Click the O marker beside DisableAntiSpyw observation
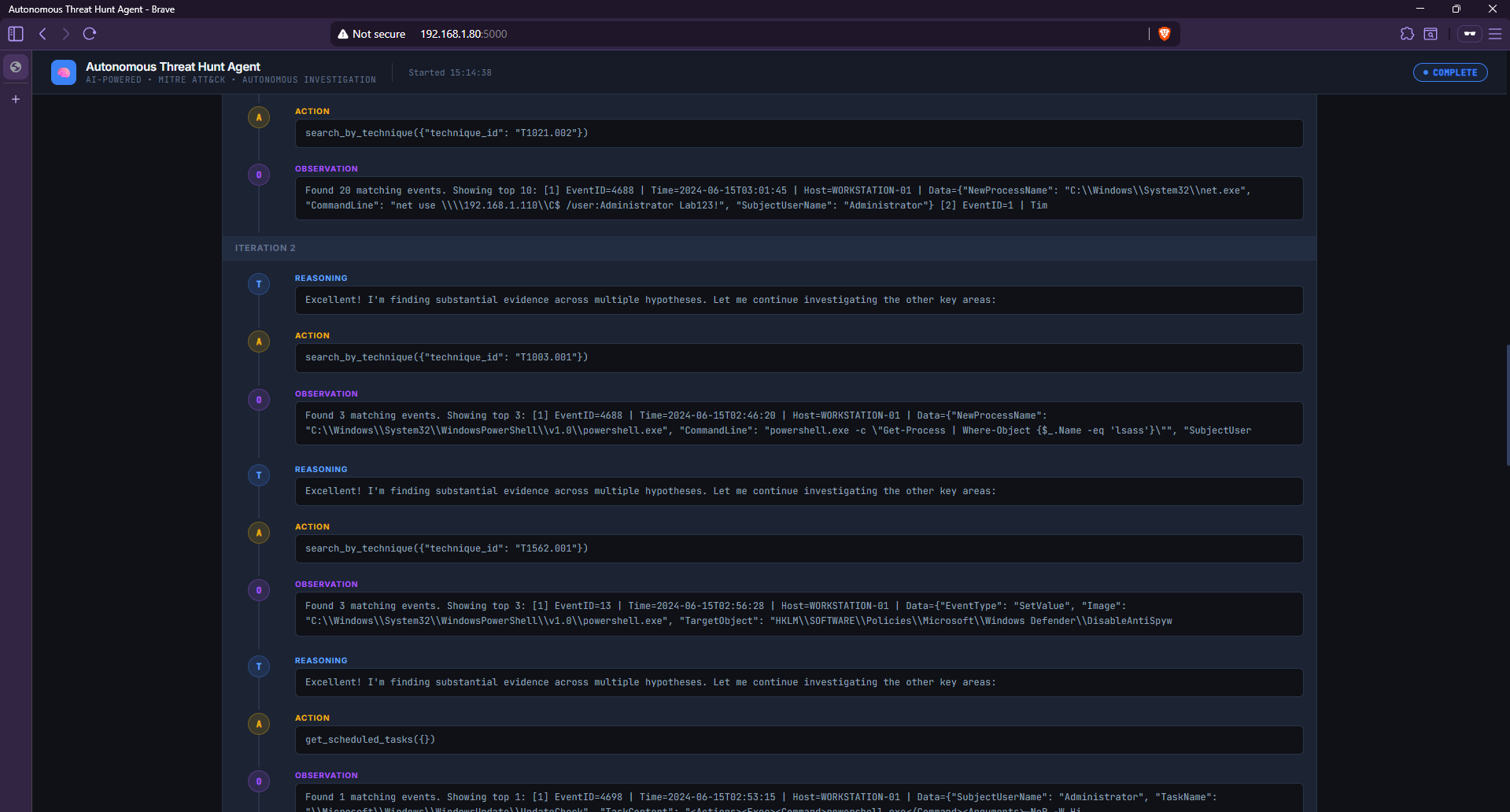The width and height of the screenshot is (1510, 812). coord(259,590)
